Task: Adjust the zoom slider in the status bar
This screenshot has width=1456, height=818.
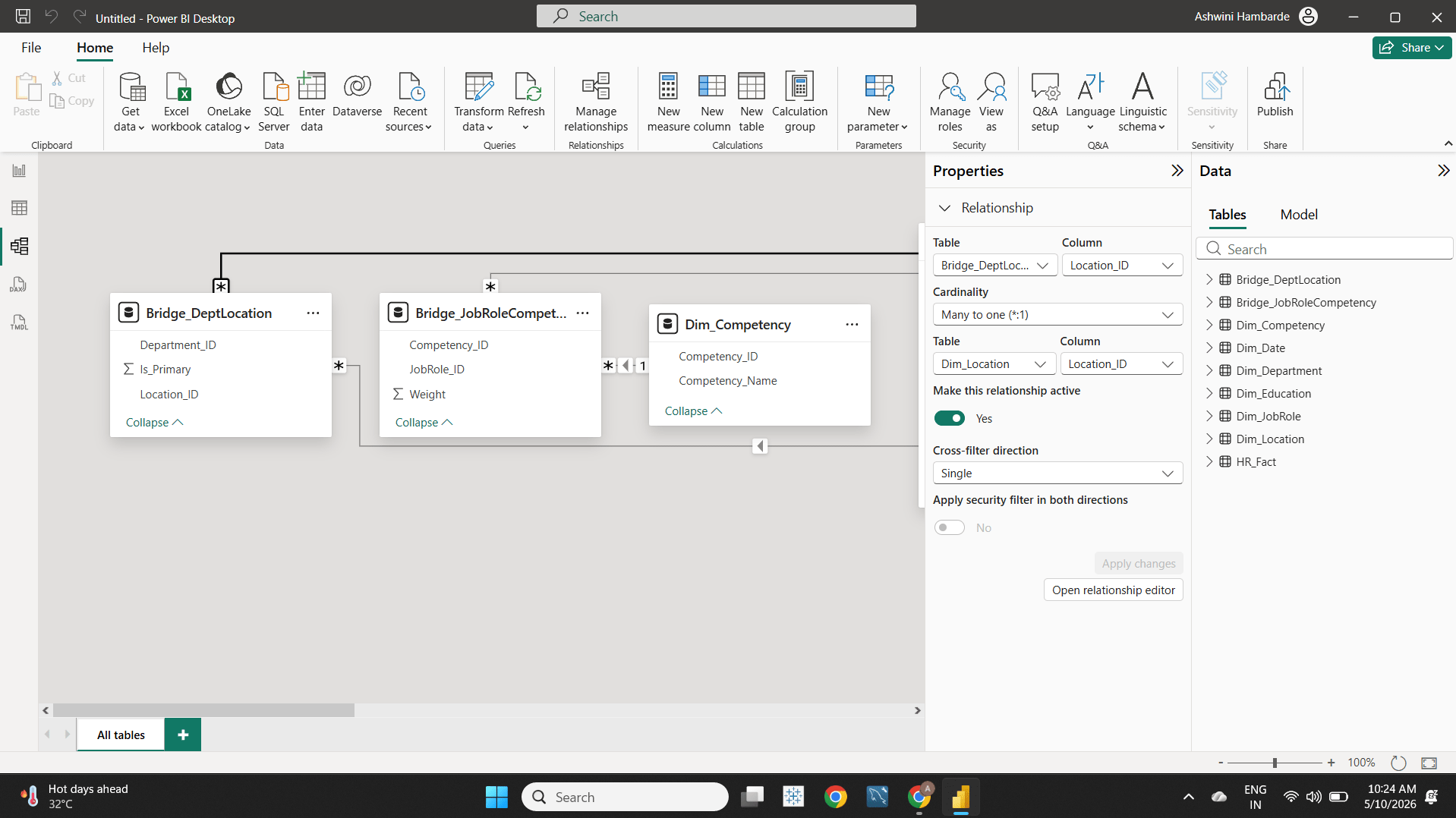Action: pos(1275,763)
